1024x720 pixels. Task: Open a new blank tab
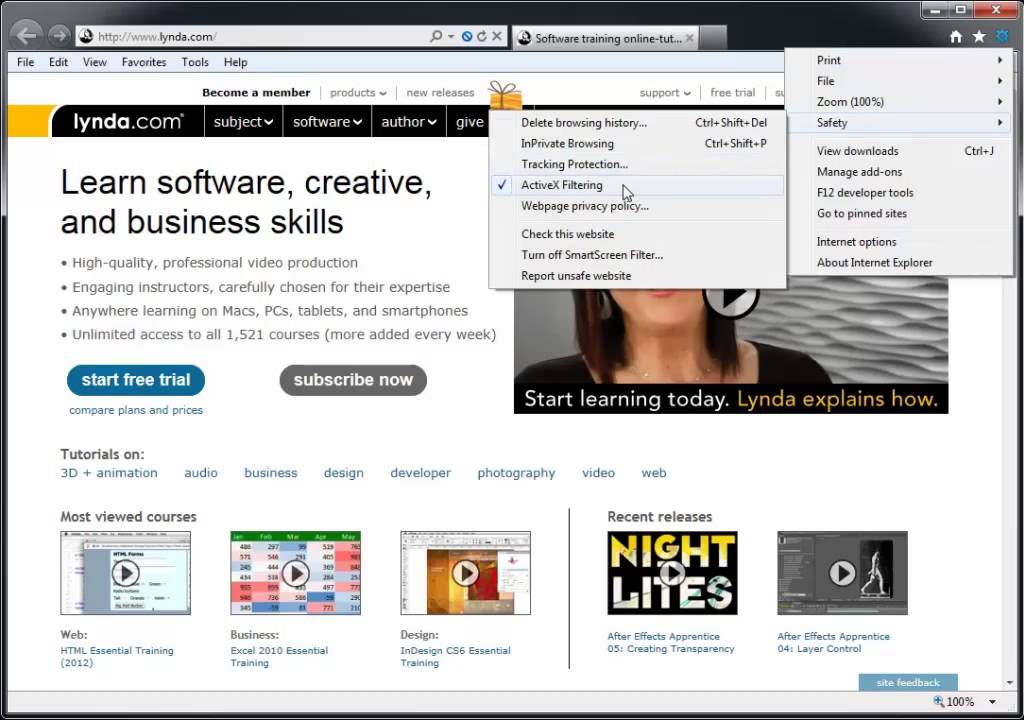(713, 38)
